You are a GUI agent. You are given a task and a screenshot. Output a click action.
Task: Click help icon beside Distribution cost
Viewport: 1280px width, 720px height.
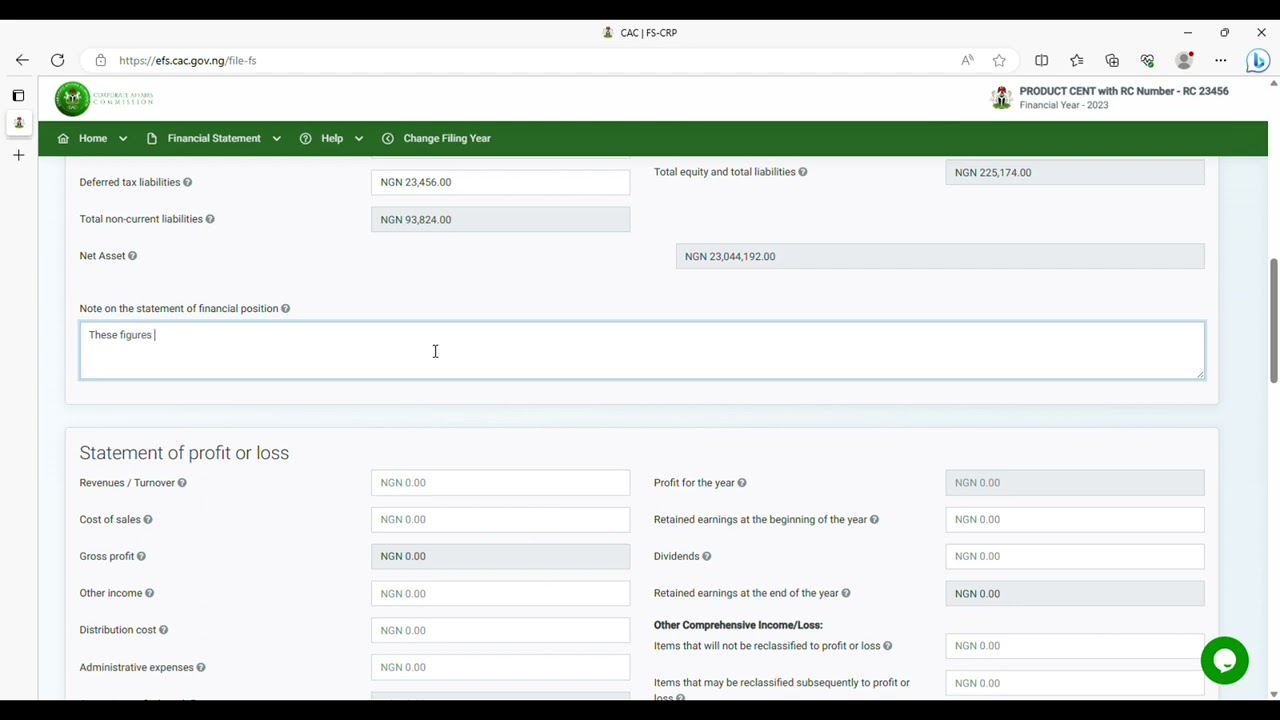pos(163,630)
